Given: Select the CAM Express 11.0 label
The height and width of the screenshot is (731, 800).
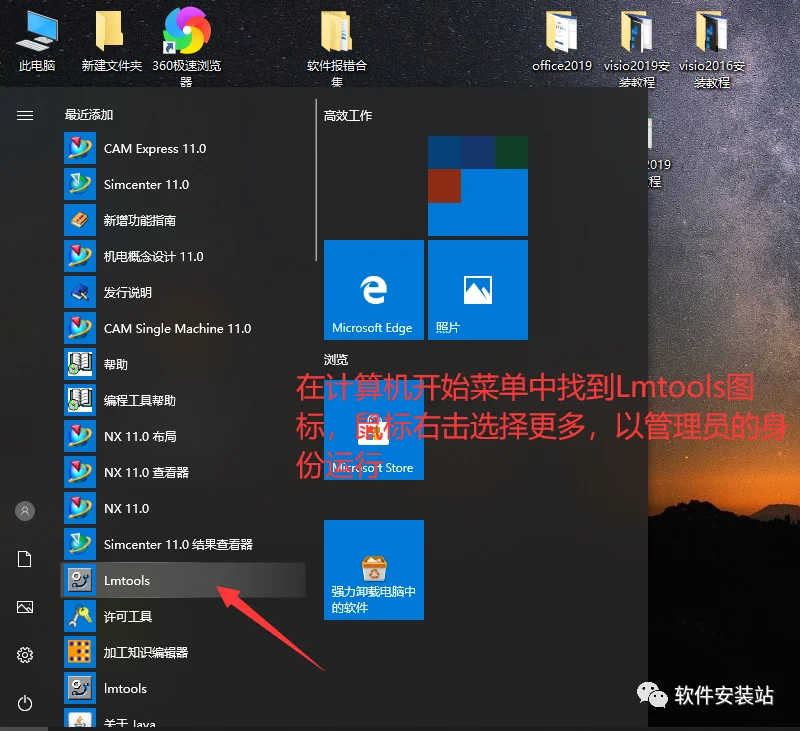Looking at the screenshot, I should pyautogui.click(x=155, y=148).
